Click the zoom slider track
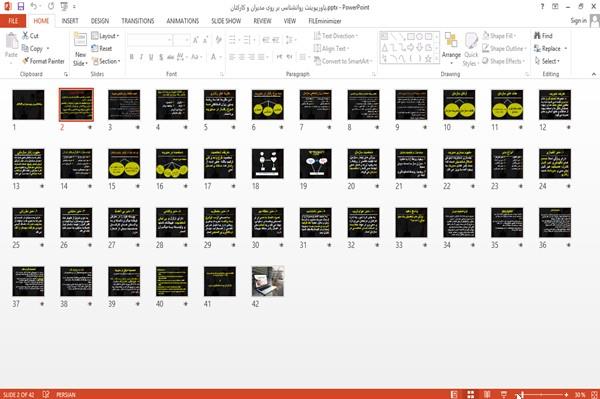 [543, 394]
